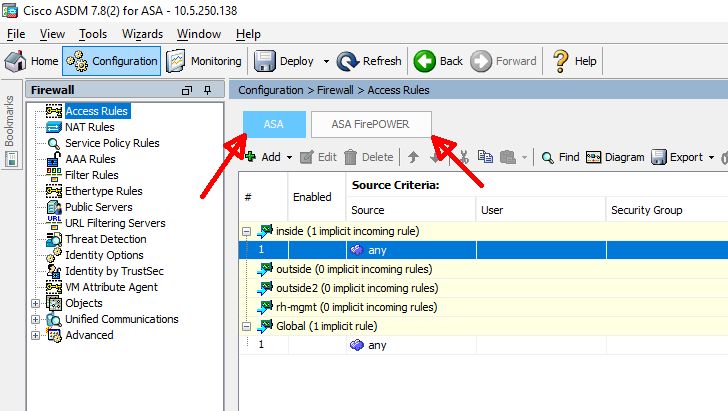728x411 pixels.
Task: Restore the Firewall panel with float icon
Action: point(187,90)
